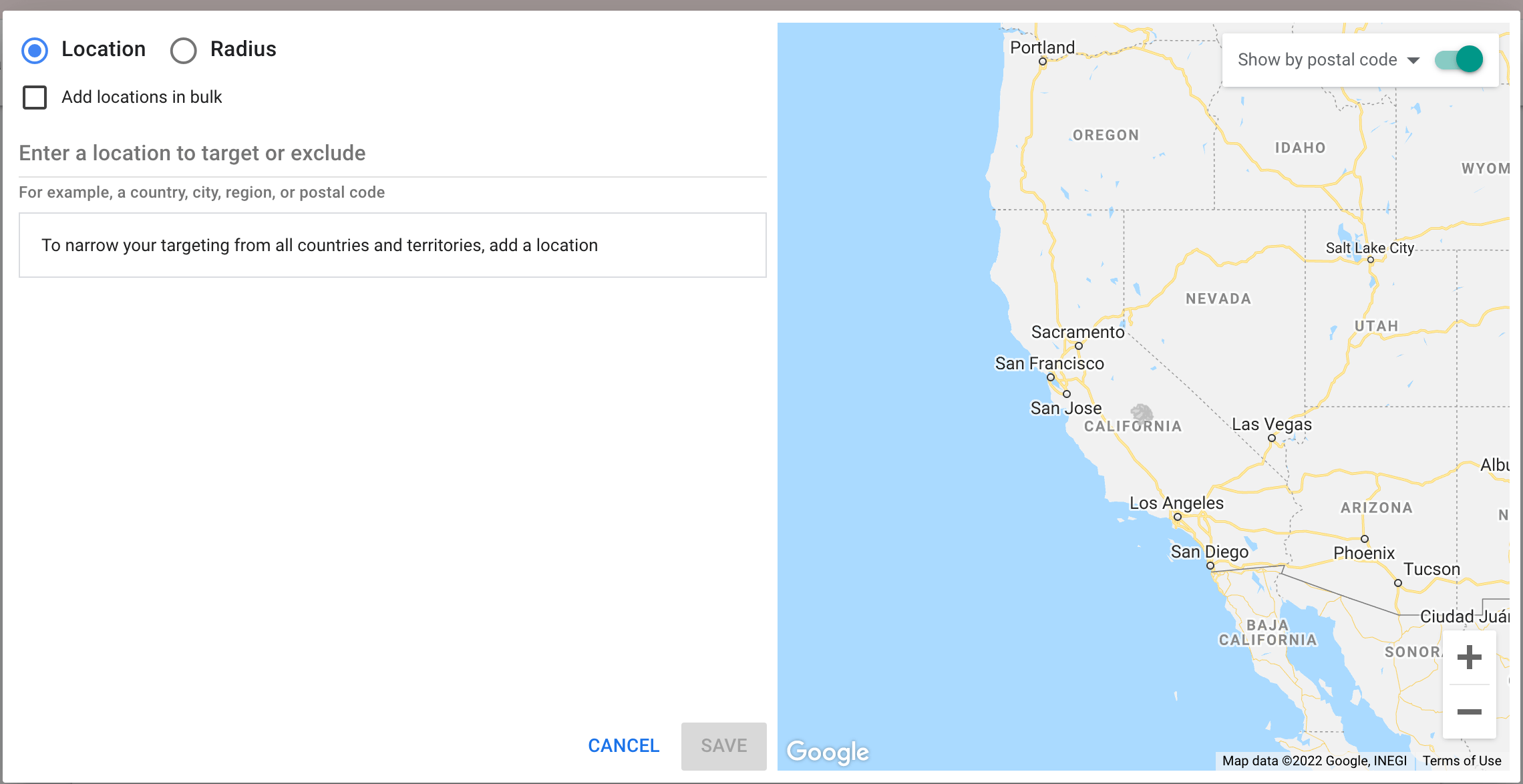Select the Location radio button
The width and height of the screenshot is (1523, 784).
click(35, 50)
